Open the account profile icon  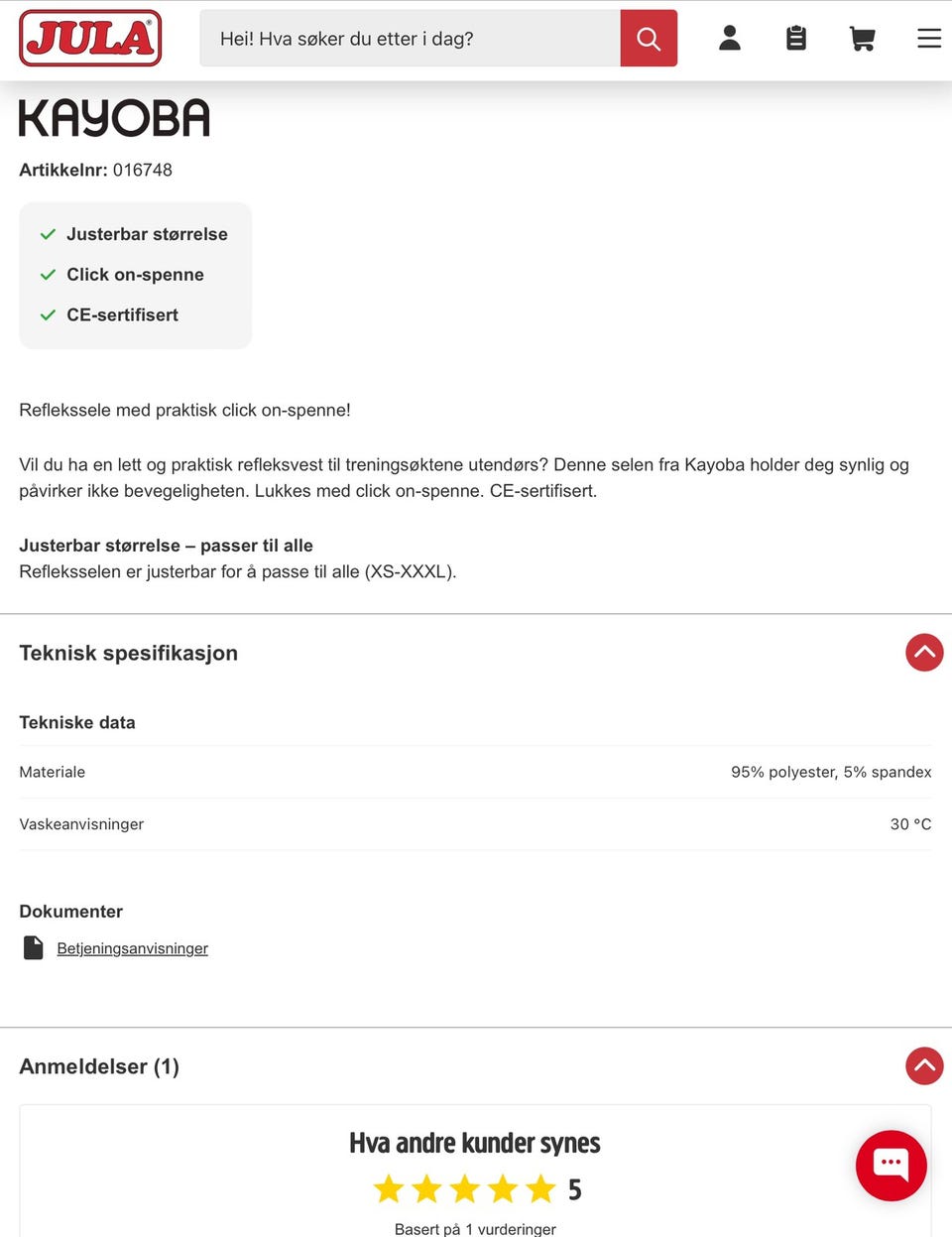730,38
